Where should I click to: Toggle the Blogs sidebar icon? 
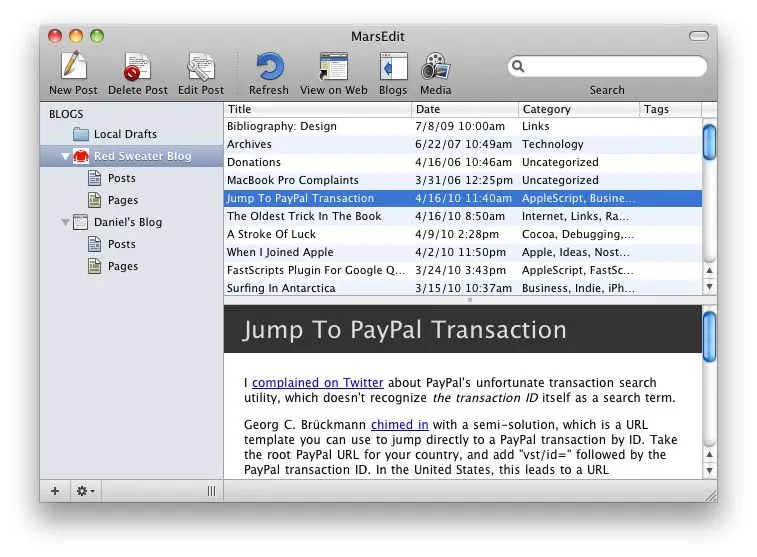[393, 66]
